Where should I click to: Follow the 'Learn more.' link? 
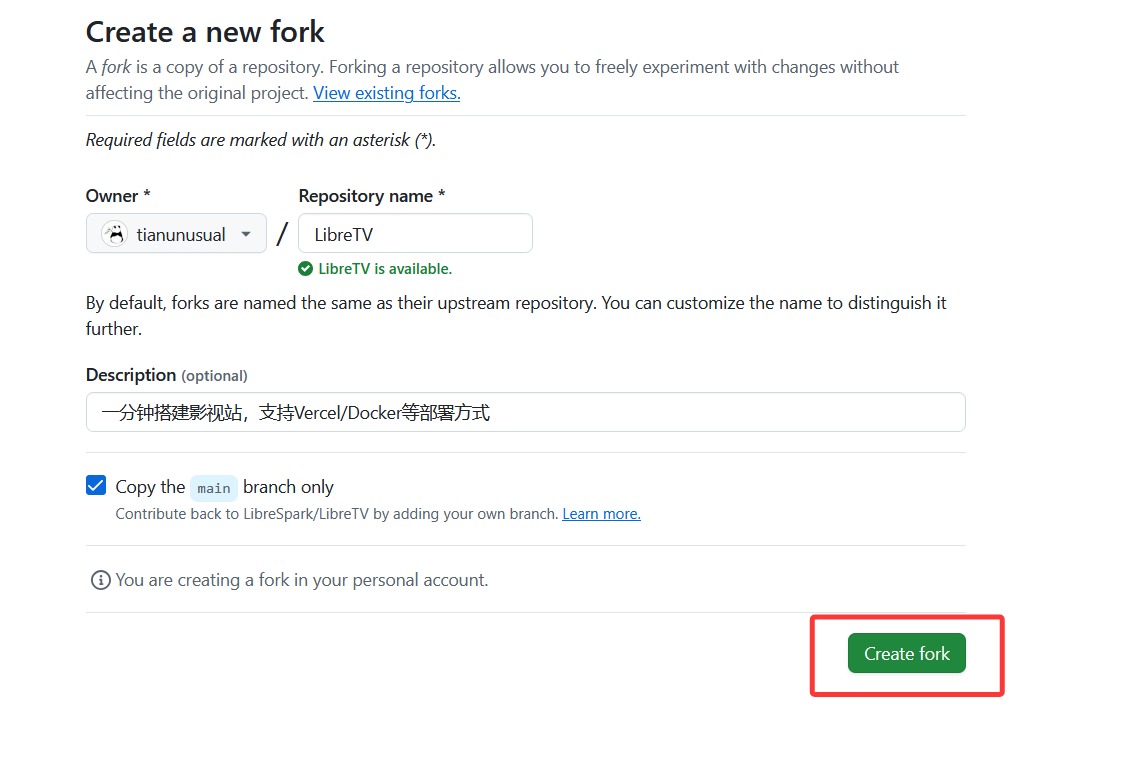(602, 514)
